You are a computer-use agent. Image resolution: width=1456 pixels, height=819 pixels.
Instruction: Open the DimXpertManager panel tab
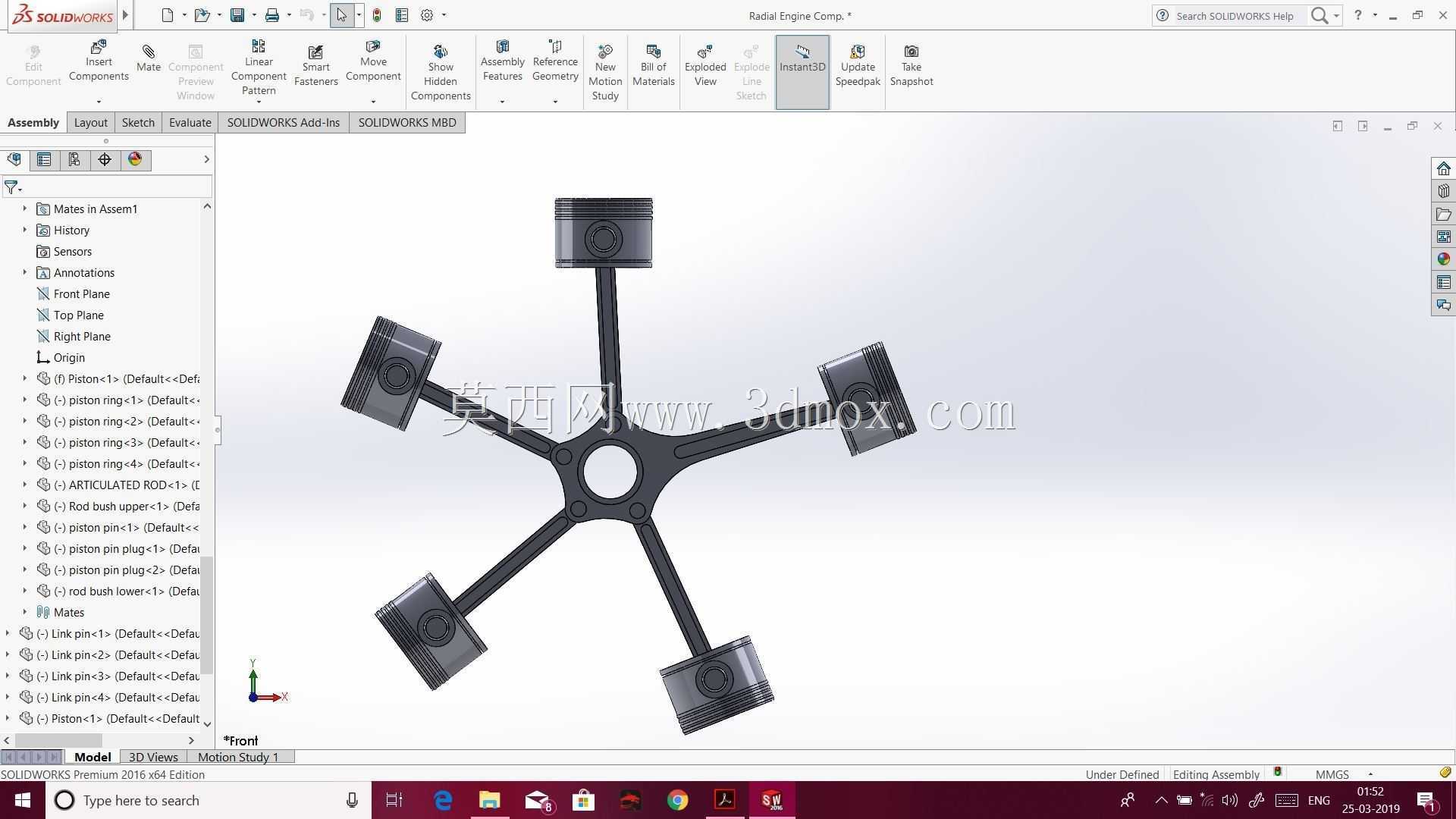(105, 159)
